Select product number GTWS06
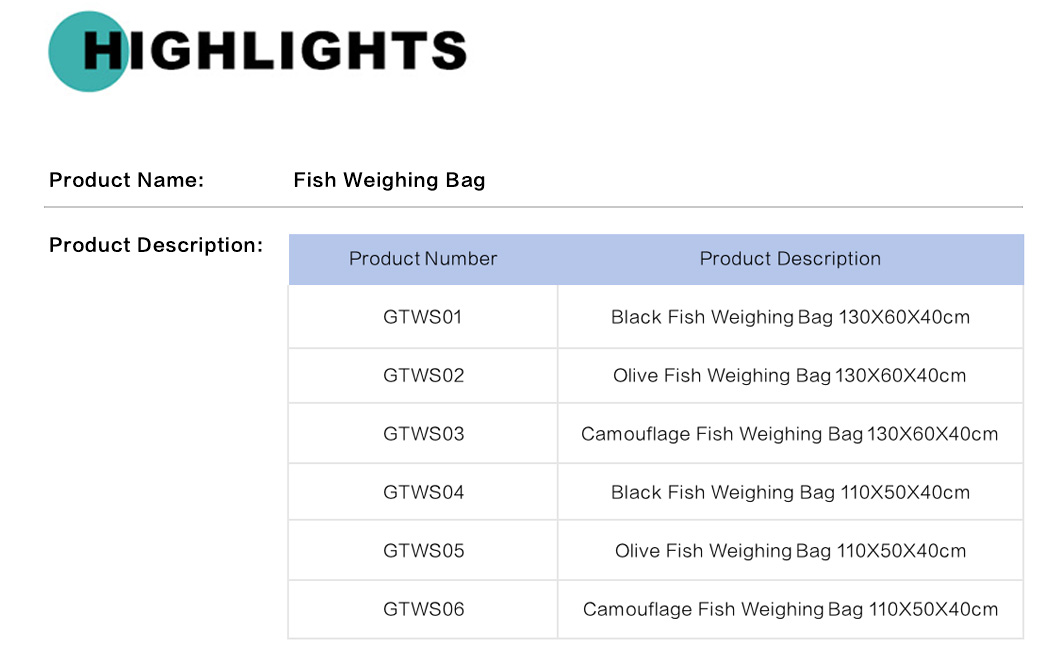This screenshot has width=1054, height=660. 423,609
